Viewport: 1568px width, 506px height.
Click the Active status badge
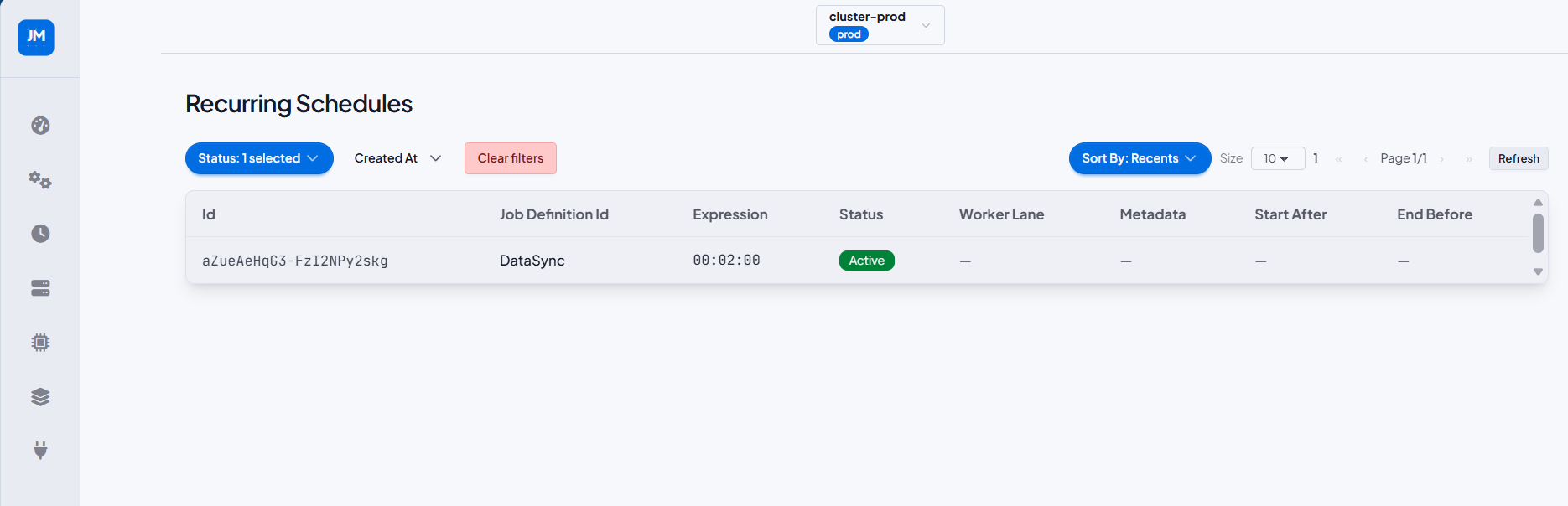click(x=867, y=261)
